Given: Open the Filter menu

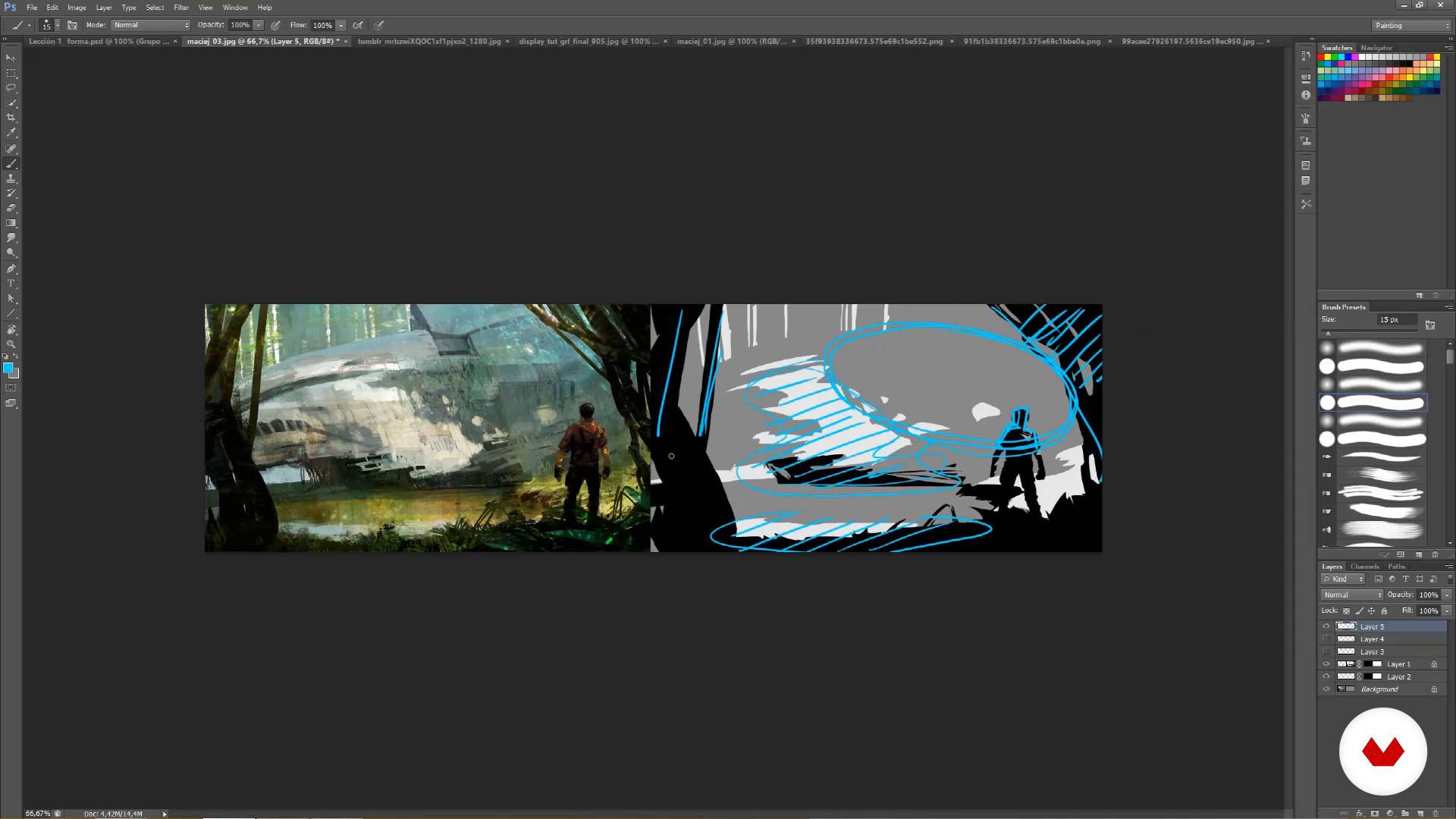Looking at the screenshot, I should 180,8.
